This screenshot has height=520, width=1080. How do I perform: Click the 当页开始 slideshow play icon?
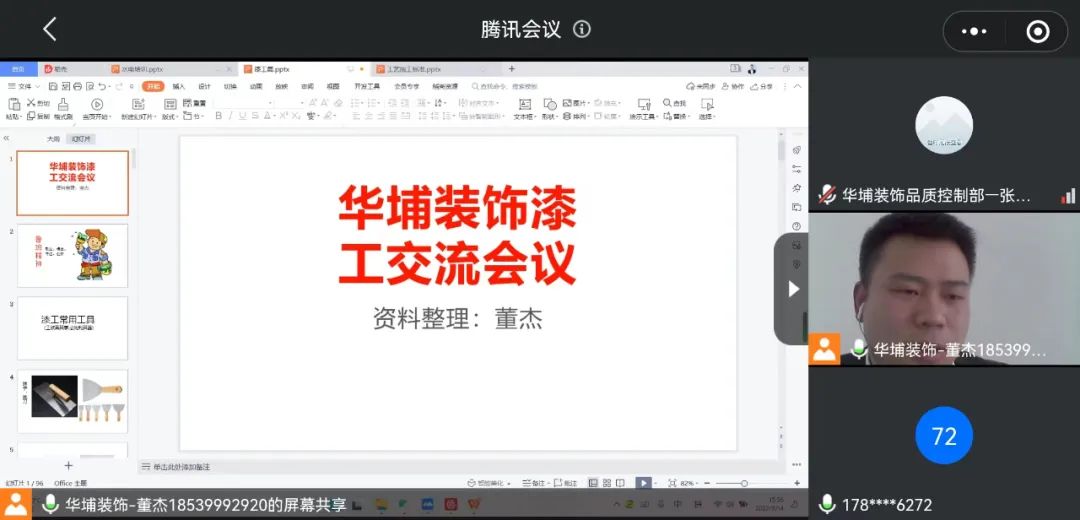coord(97,105)
